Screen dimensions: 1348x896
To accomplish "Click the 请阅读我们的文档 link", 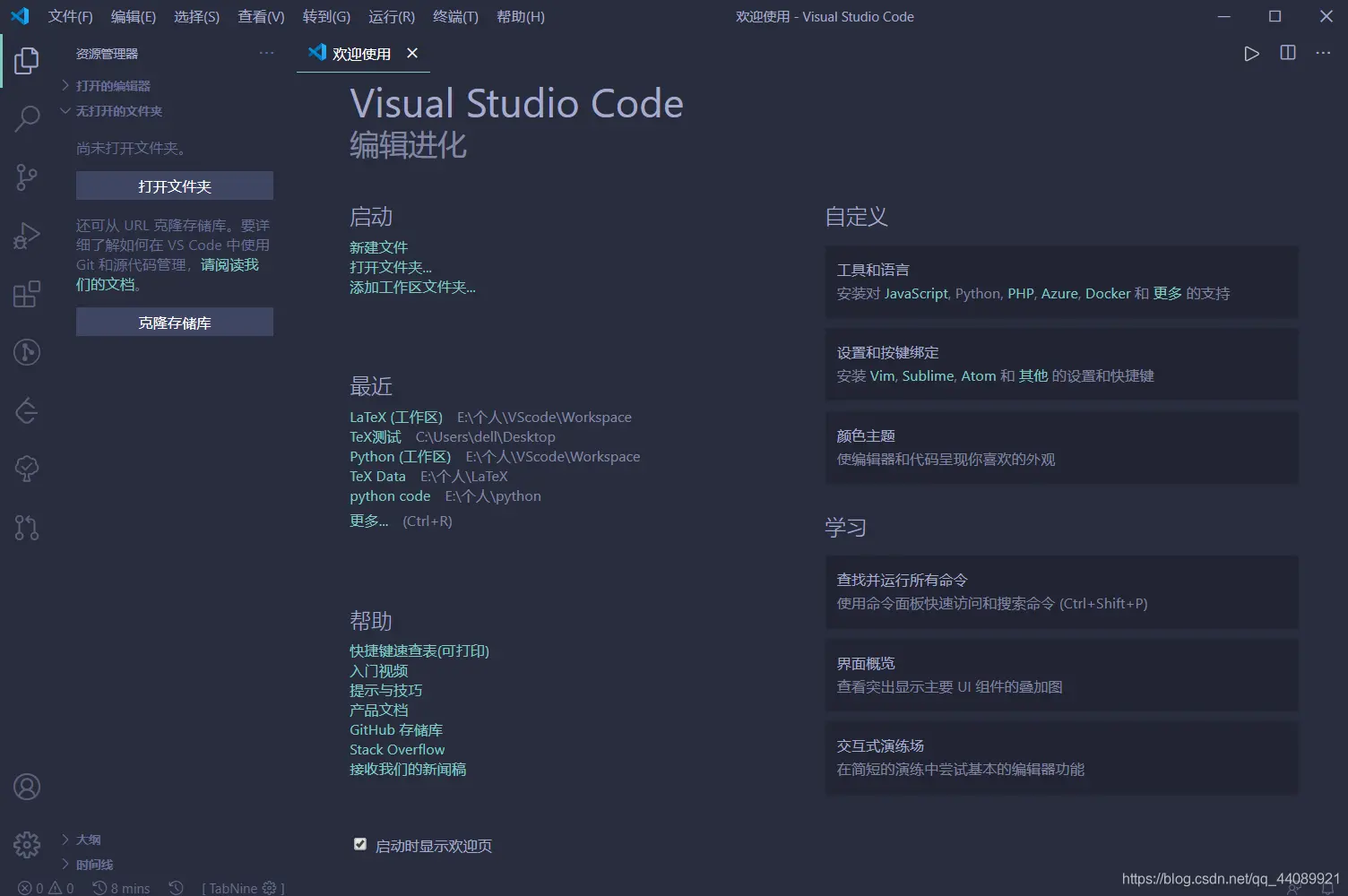I will 229,264.
